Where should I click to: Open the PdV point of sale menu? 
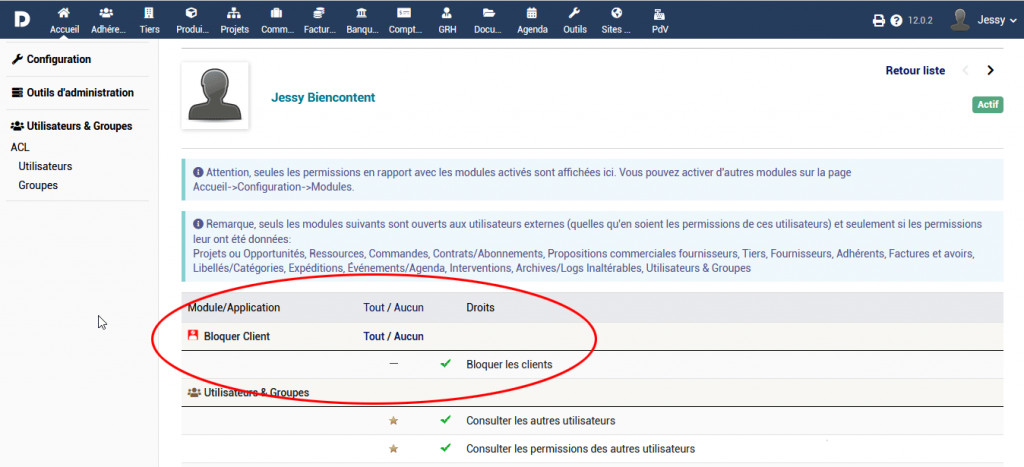(x=660, y=20)
